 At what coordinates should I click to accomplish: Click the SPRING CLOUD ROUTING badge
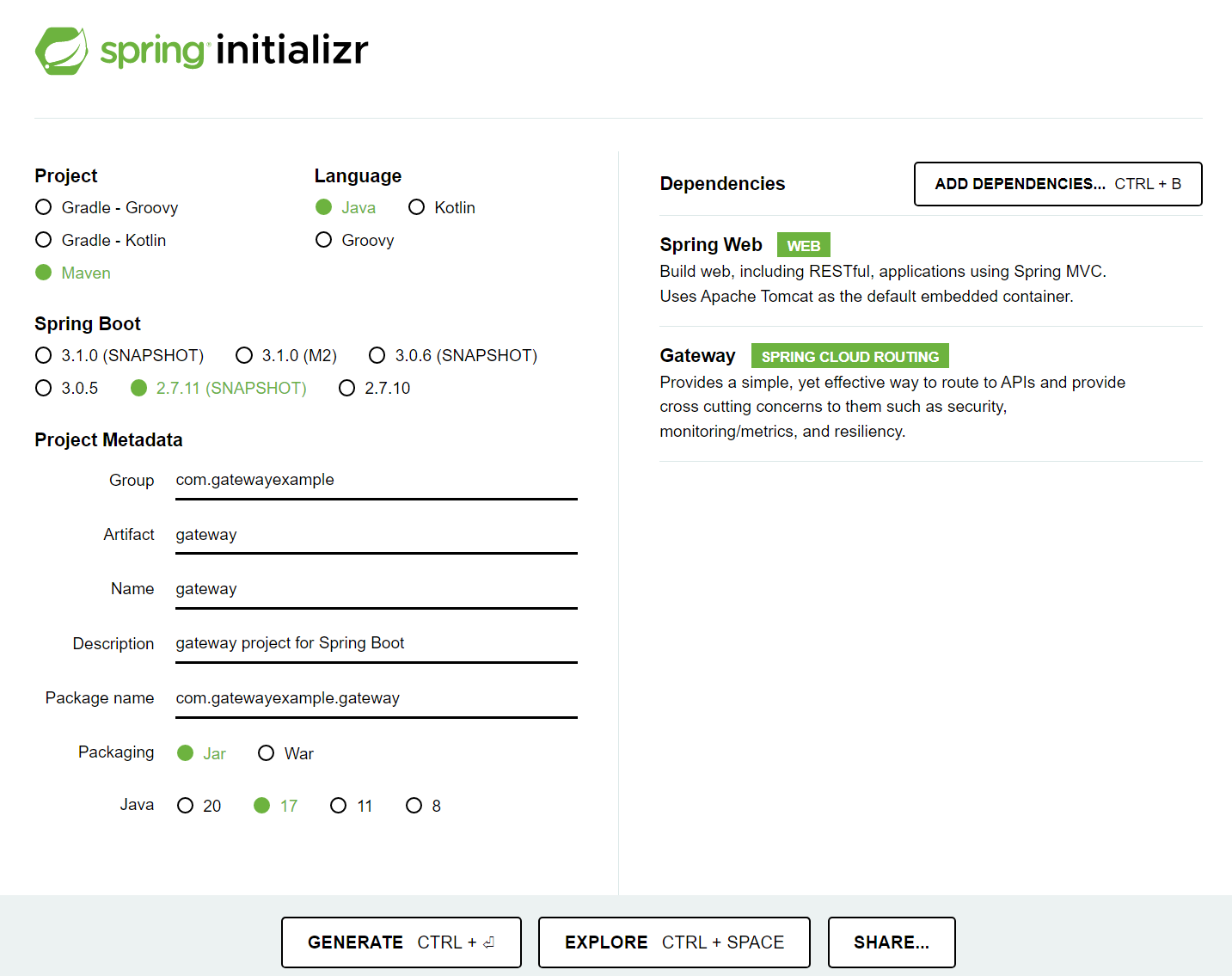(849, 355)
